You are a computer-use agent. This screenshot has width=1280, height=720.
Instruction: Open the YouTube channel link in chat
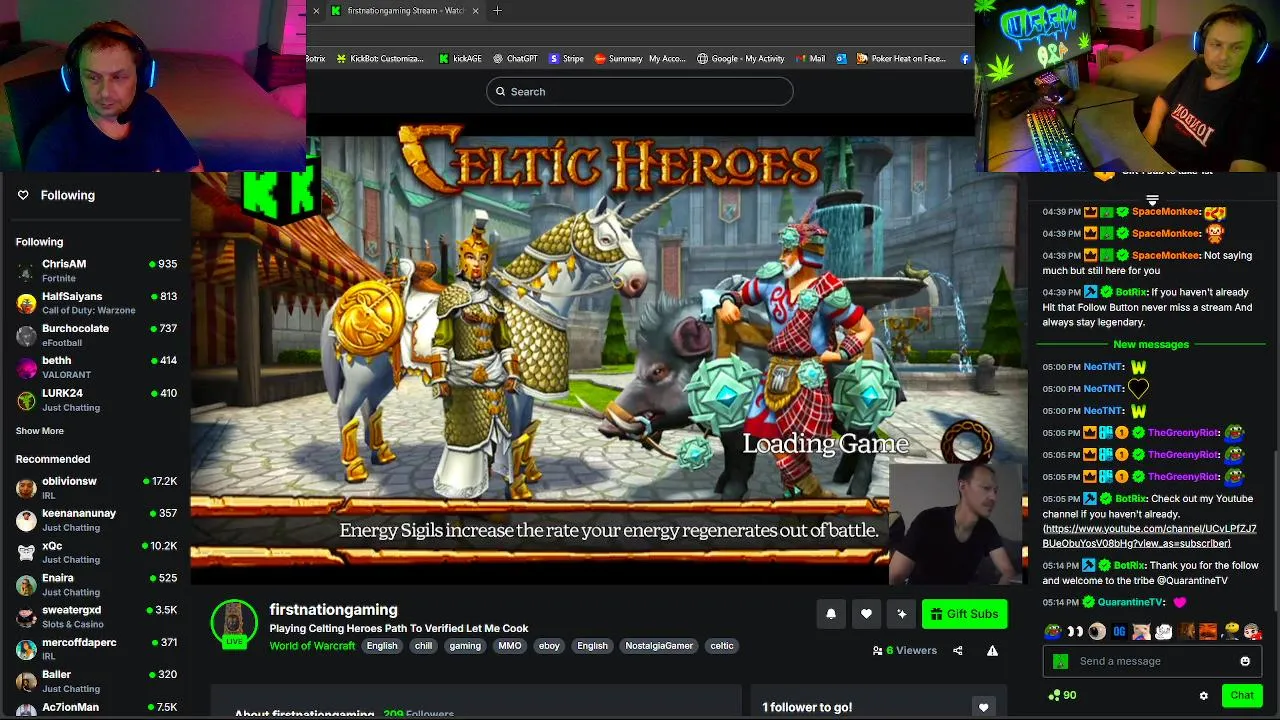click(x=1149, y=536)
